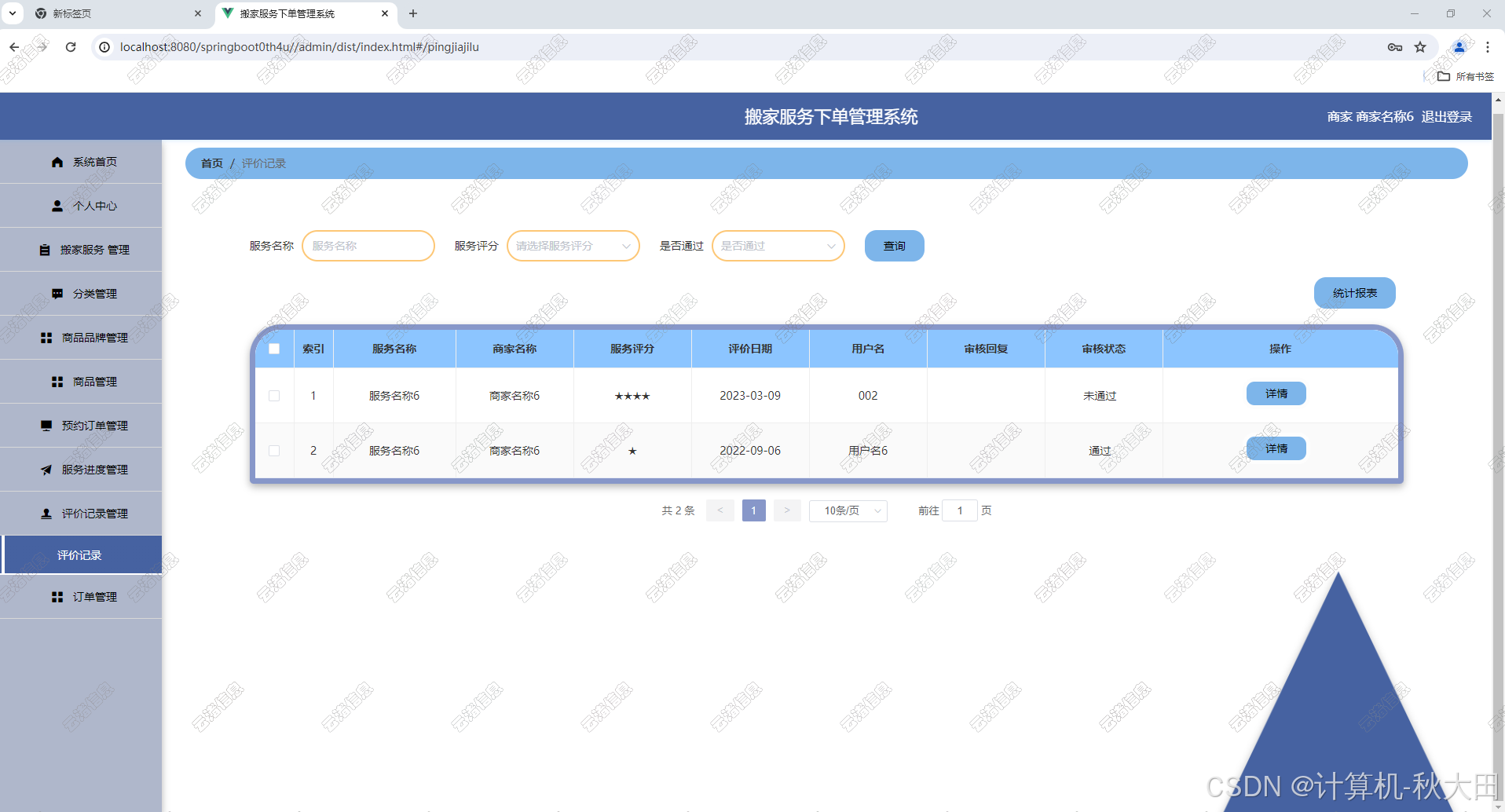This screenshot has width=1505, height=812.
Task: Click the 服务名称 search input field
Action: tap(368, 246)
